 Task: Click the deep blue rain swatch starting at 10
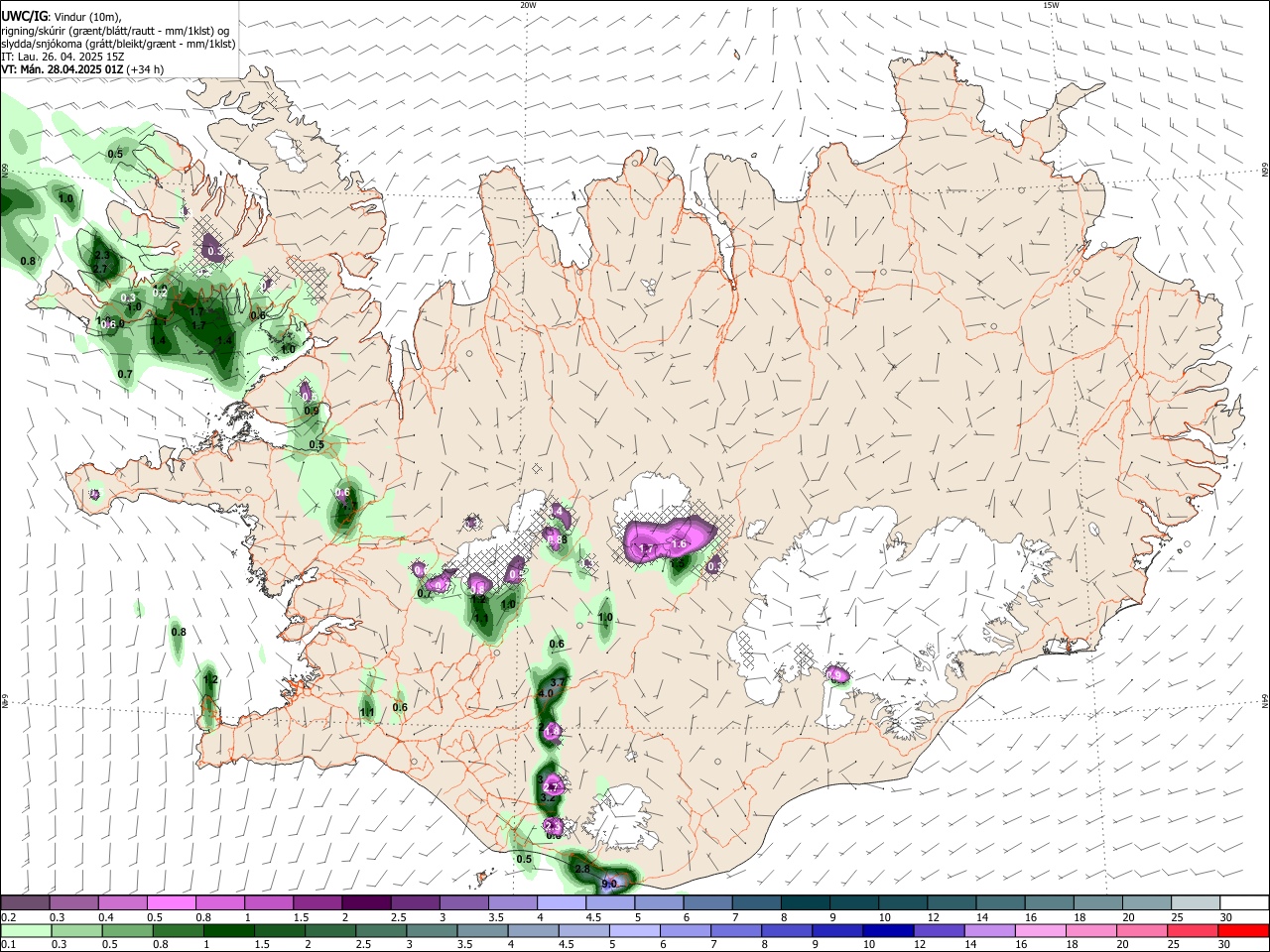(x=888, y=930)
